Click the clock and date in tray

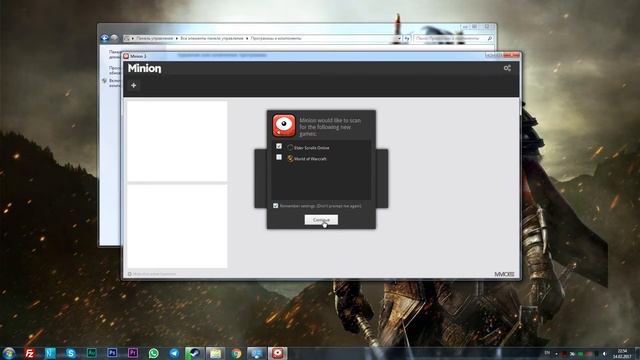[622, 353]
